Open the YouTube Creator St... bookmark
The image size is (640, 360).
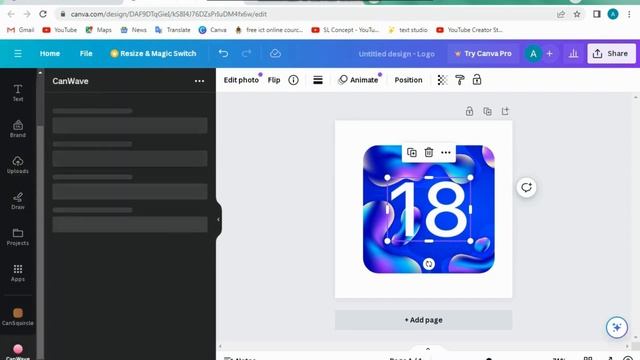(x=469, y=30)
